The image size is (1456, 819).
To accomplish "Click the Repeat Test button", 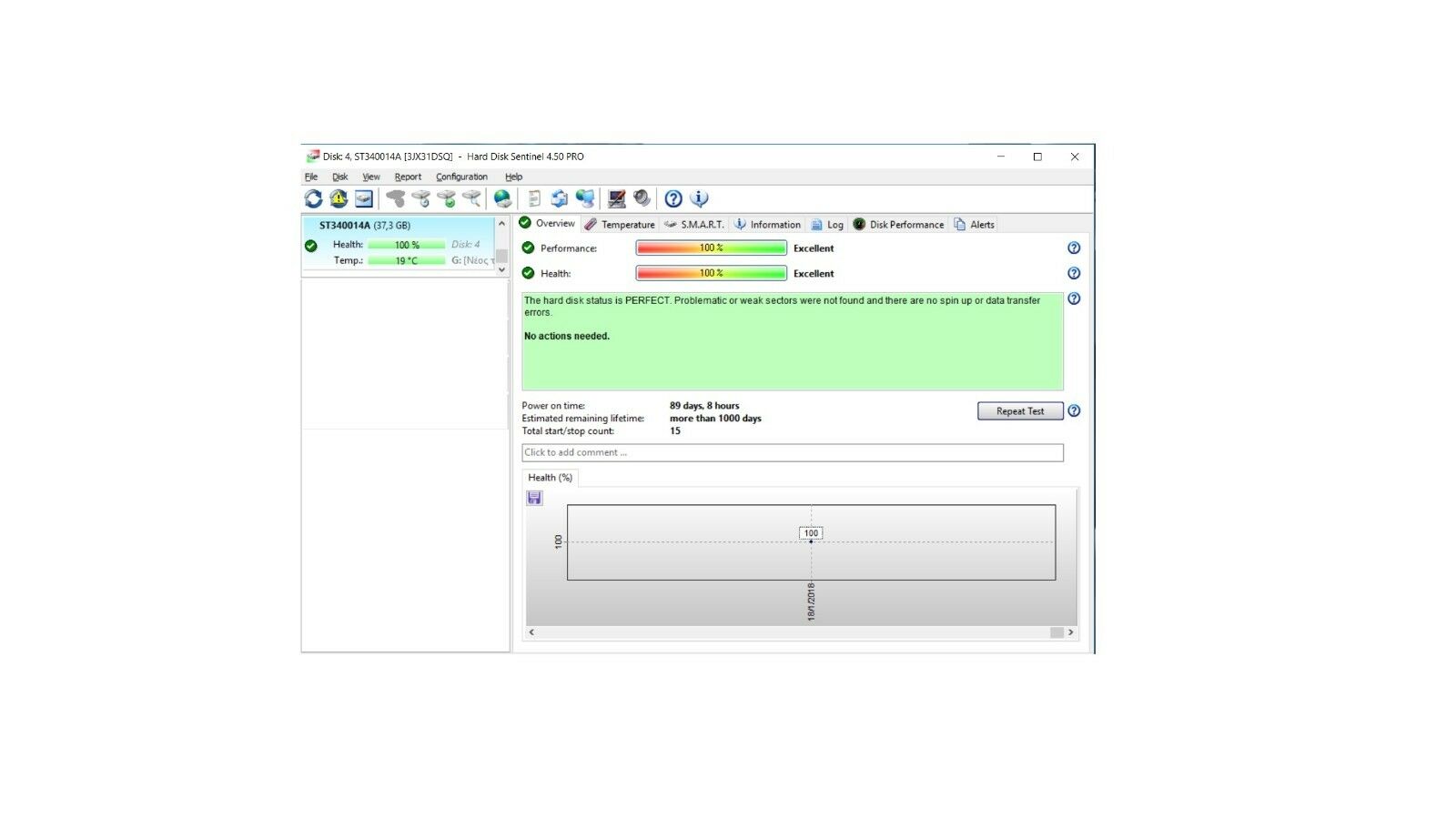I will pyautogui.click(x=1020, y=411).
